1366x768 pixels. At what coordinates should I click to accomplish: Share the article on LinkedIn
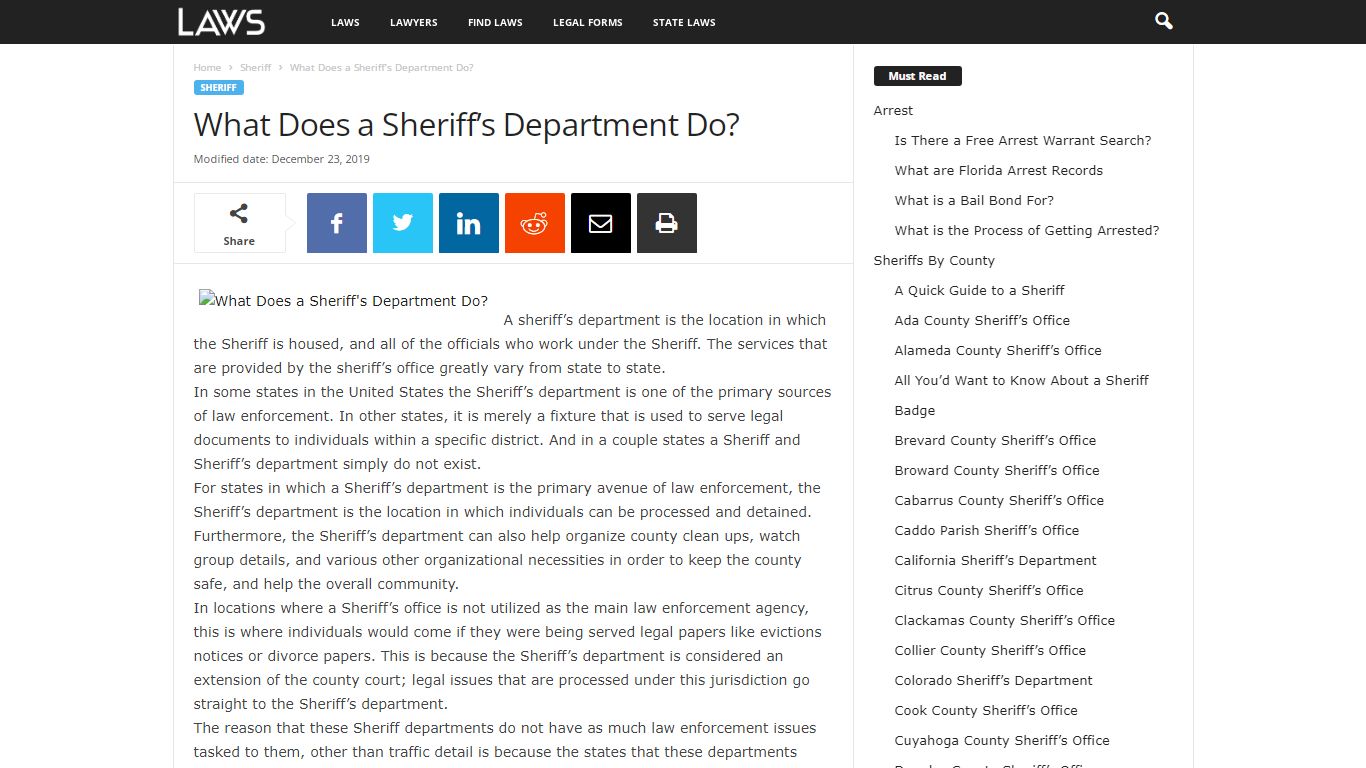coord(469,223)
